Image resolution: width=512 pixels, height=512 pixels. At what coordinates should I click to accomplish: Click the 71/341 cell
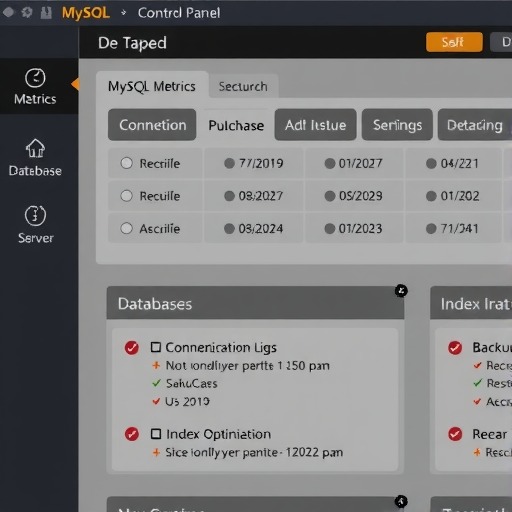453,228
